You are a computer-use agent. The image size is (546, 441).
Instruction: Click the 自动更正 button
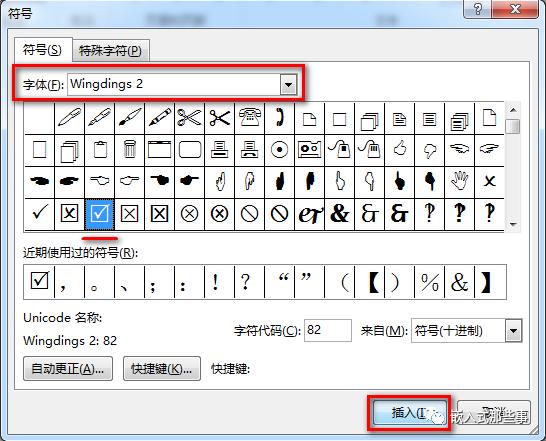68,369
